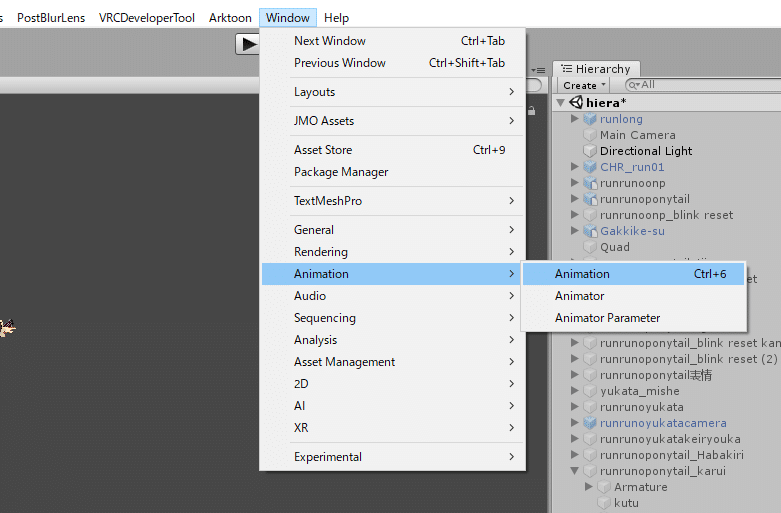Click the runlong prefab cube icon

pos(590,119)
